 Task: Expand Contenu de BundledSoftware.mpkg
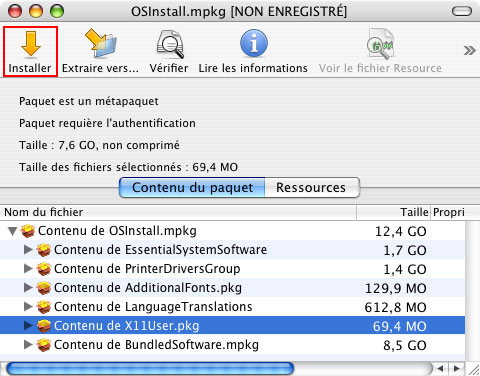tap(28, 344)
